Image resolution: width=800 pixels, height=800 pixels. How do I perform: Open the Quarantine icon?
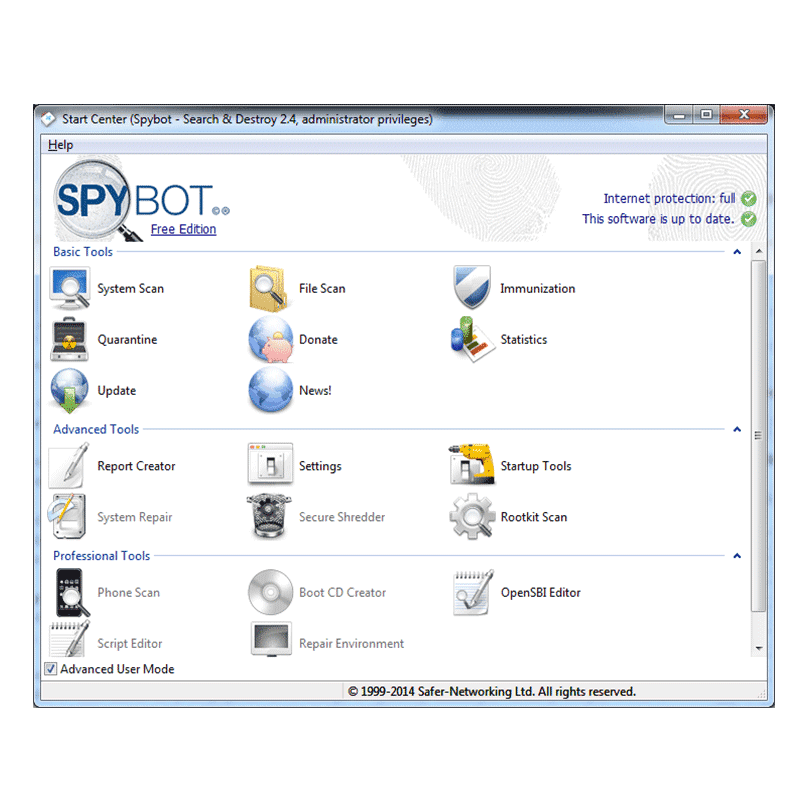pyautogui.click(x=70, y=339)
